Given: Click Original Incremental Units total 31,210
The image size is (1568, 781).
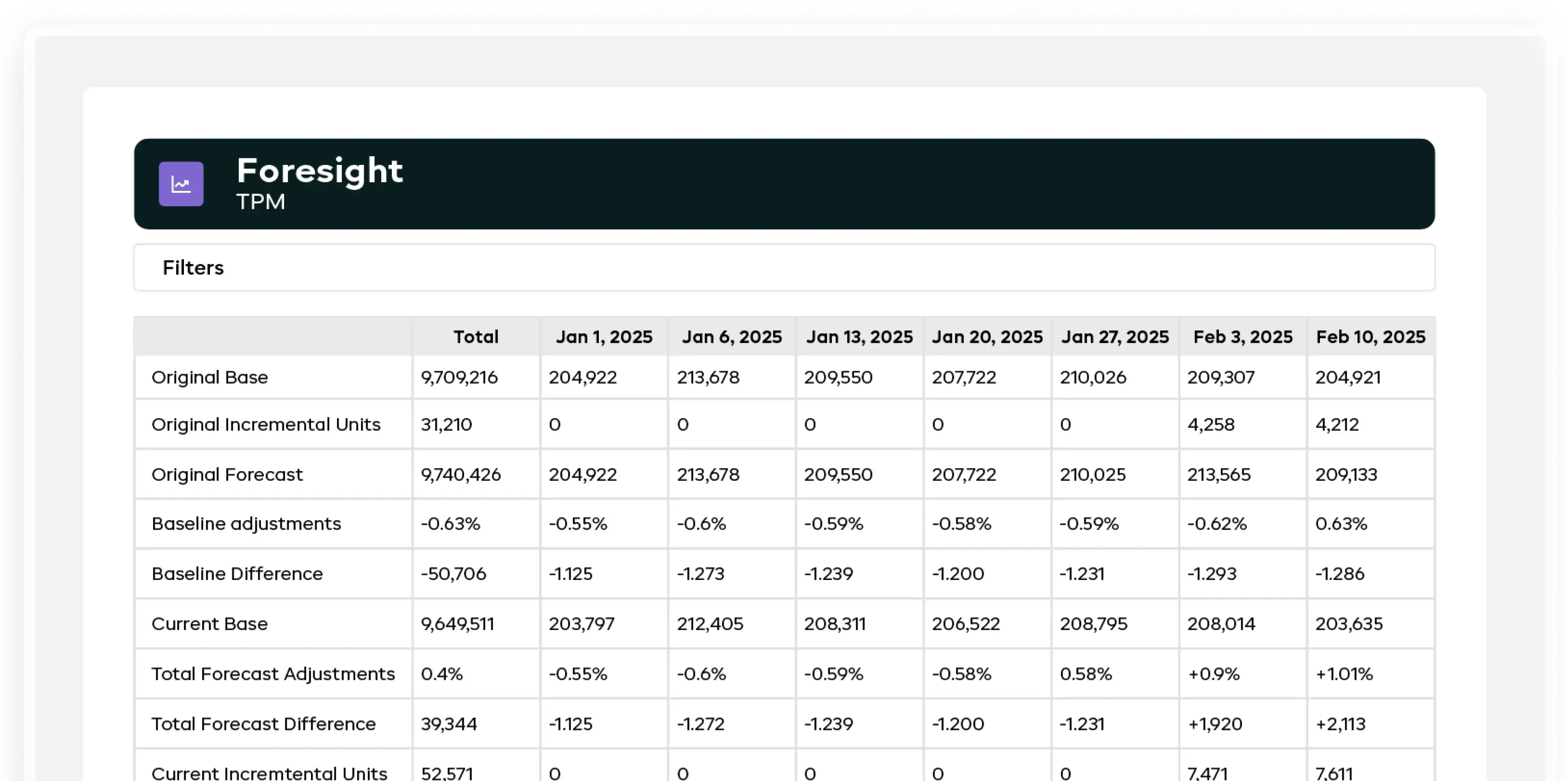Looking at the screenshot, I should (x=446, y=424).
